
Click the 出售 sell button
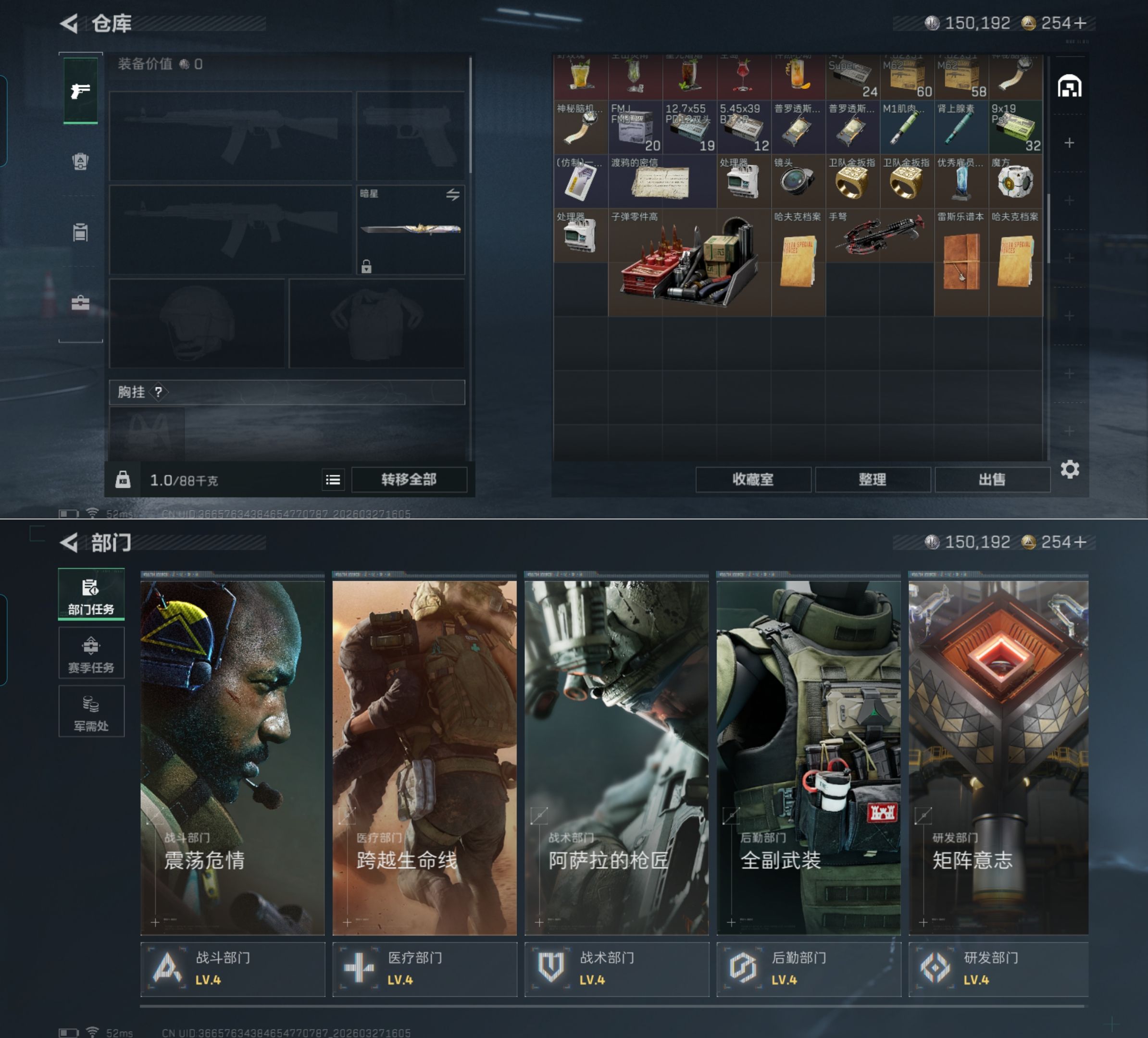991,480
